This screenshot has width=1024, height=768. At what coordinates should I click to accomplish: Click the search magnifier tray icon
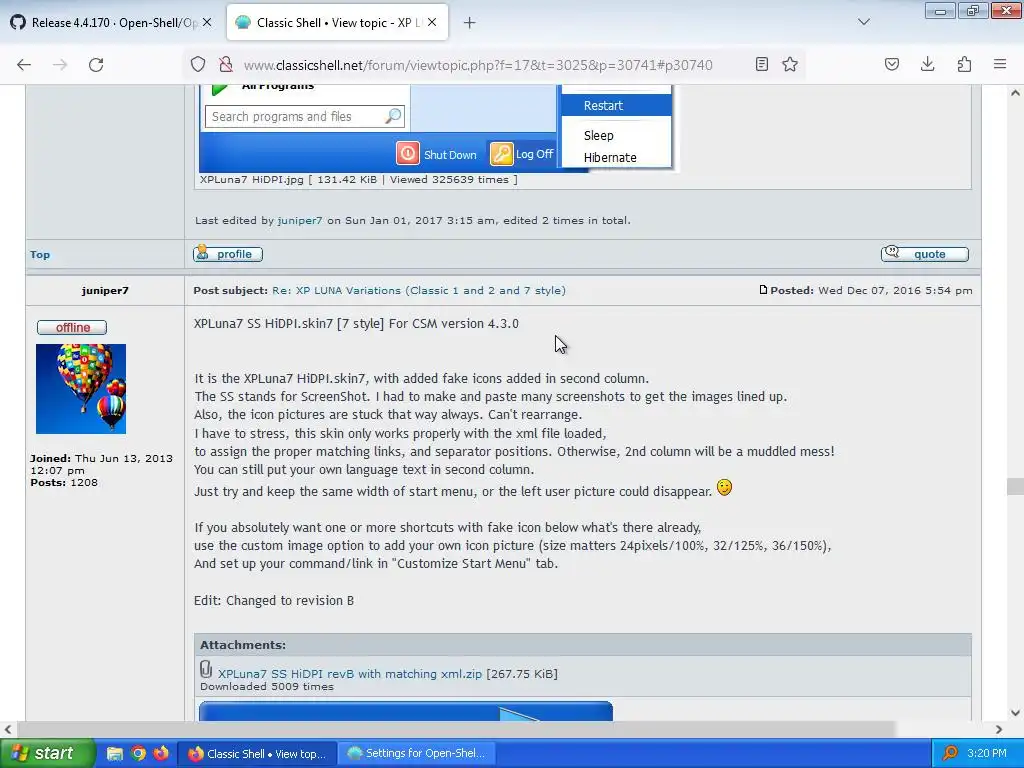pyautogui.click(x=950, y=754)
